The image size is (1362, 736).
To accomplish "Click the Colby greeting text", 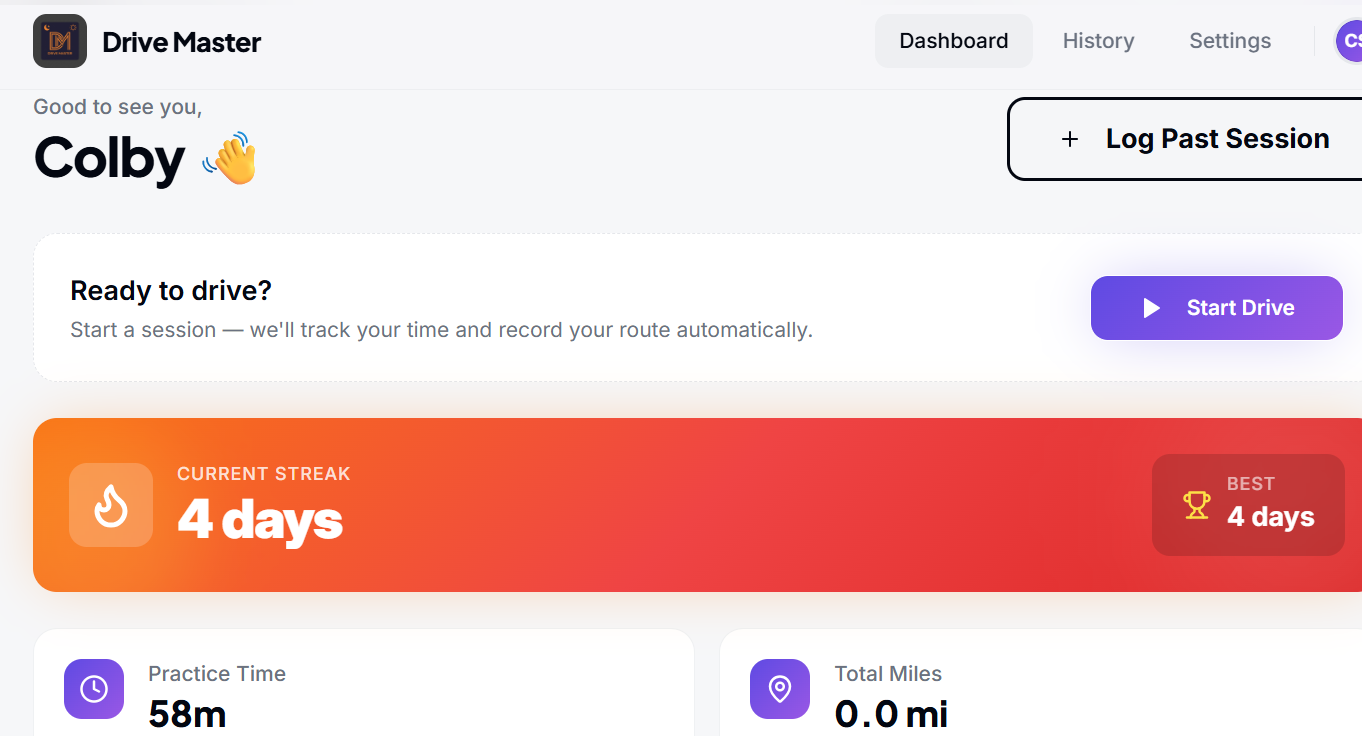I will coord(110,157).
